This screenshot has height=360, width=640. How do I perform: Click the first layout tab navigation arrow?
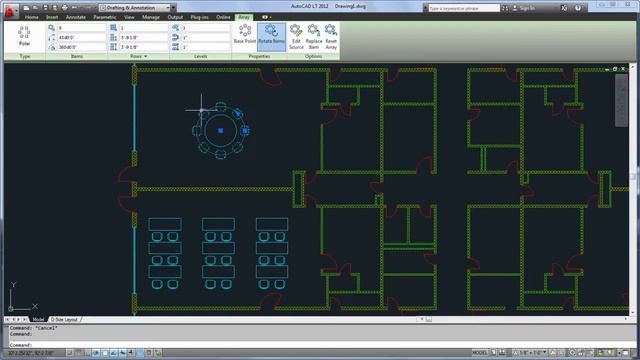pyautogui.click(x=7, y=319)
